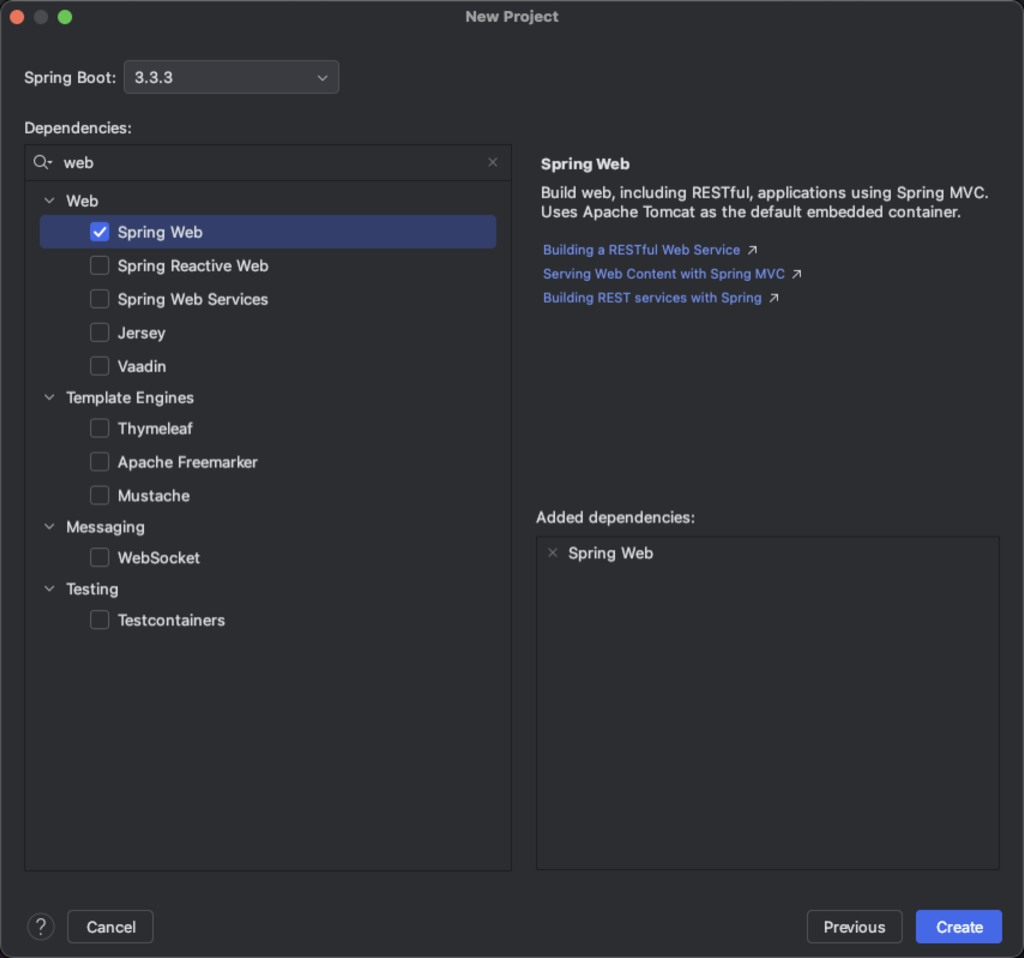
Task: Enable the Spring Reactive Web checkbox
Action: [x=100, y=266]
